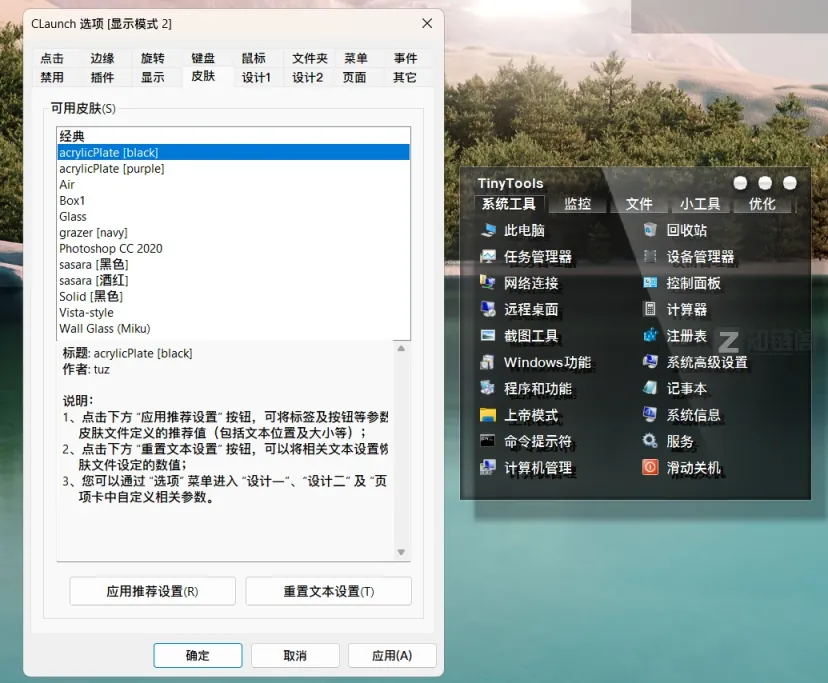
Task: Select 经典 skin in list
Action: 233,136
